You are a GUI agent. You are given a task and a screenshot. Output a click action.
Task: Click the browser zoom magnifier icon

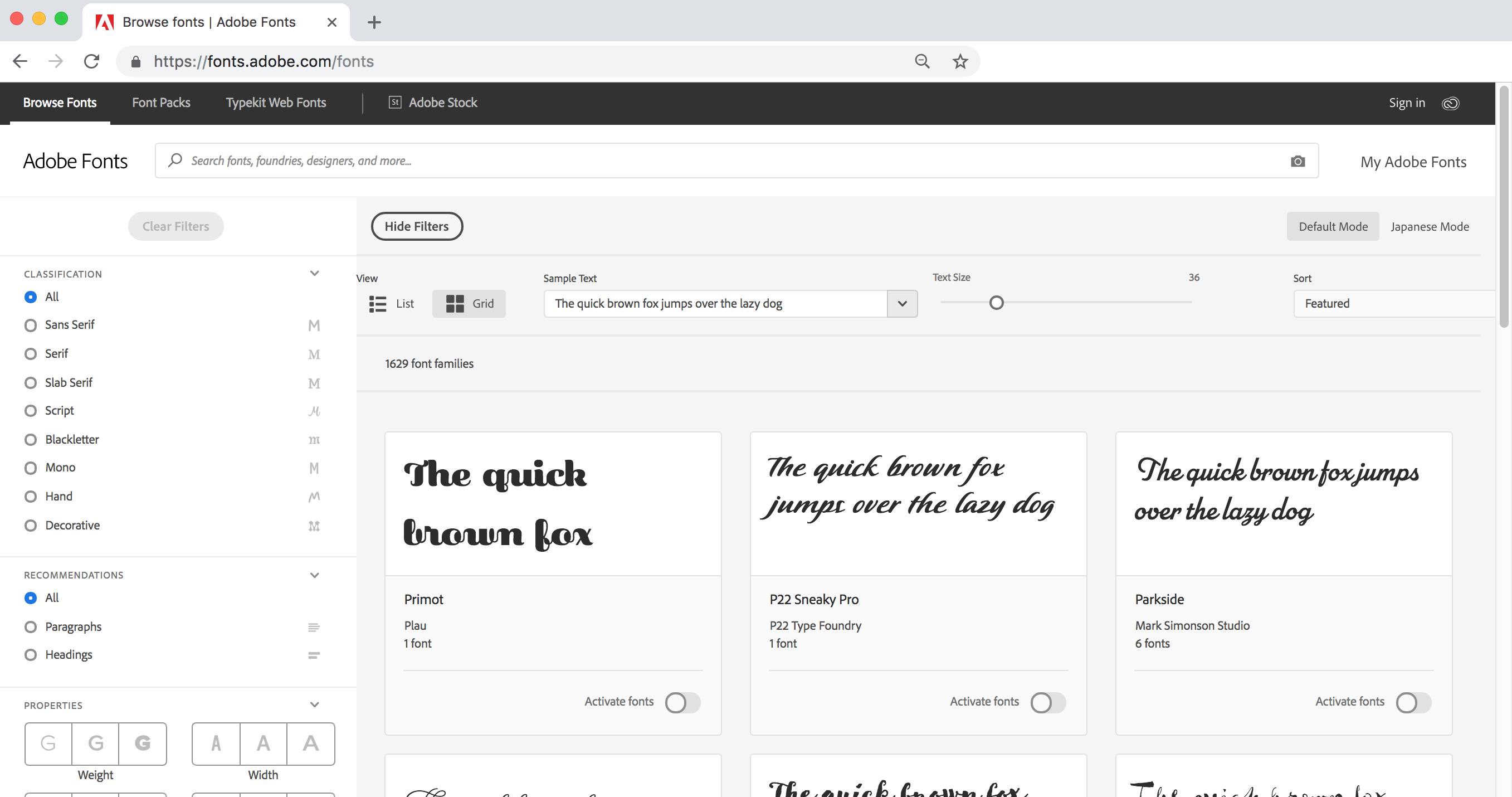pyautogui.click(x=921, y=61)
